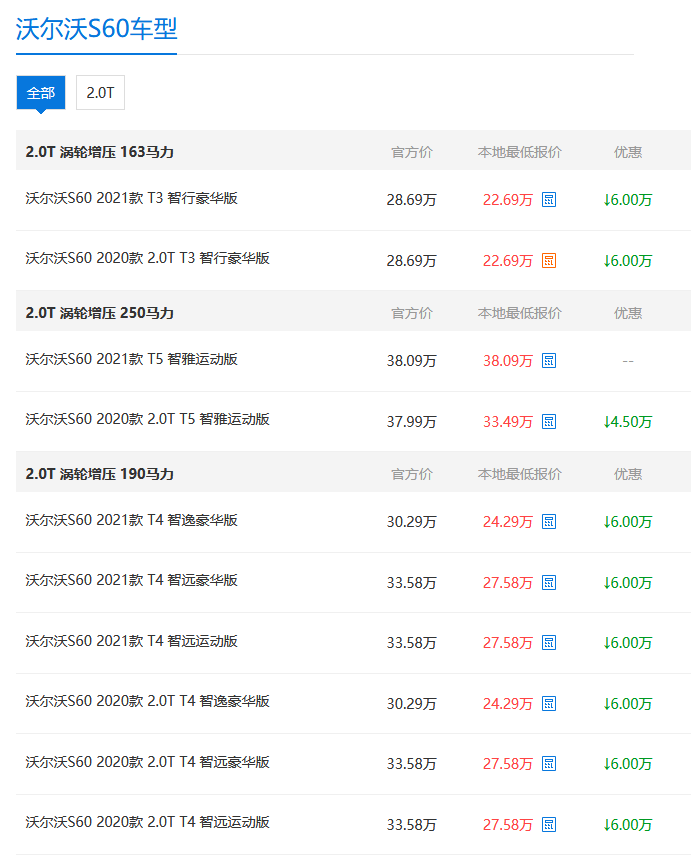Image resolution: width=691 pixels, height=855 pixels.
Task: Click 沃尔沃S60 2020款 2.0T T4 智远运动版 link
Action: pyautogui.click(x=147, y=822)
